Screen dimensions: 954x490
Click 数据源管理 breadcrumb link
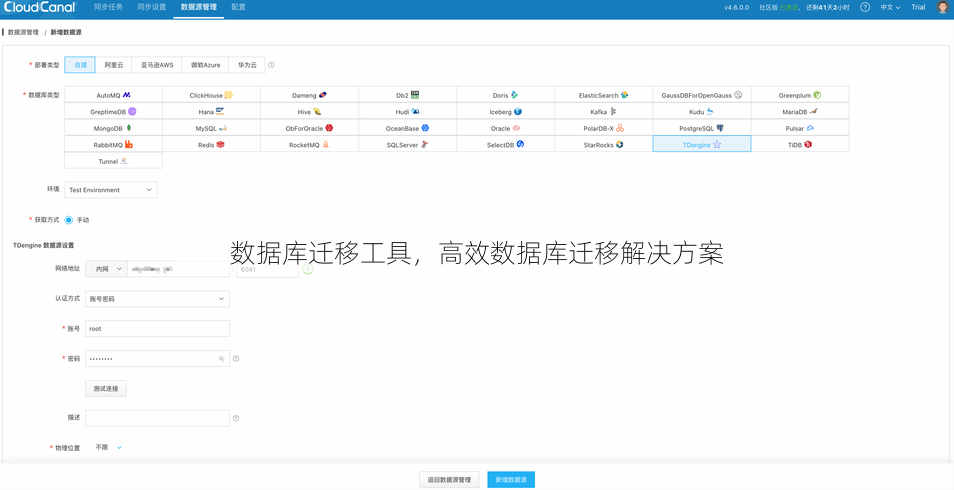(23, 32)
